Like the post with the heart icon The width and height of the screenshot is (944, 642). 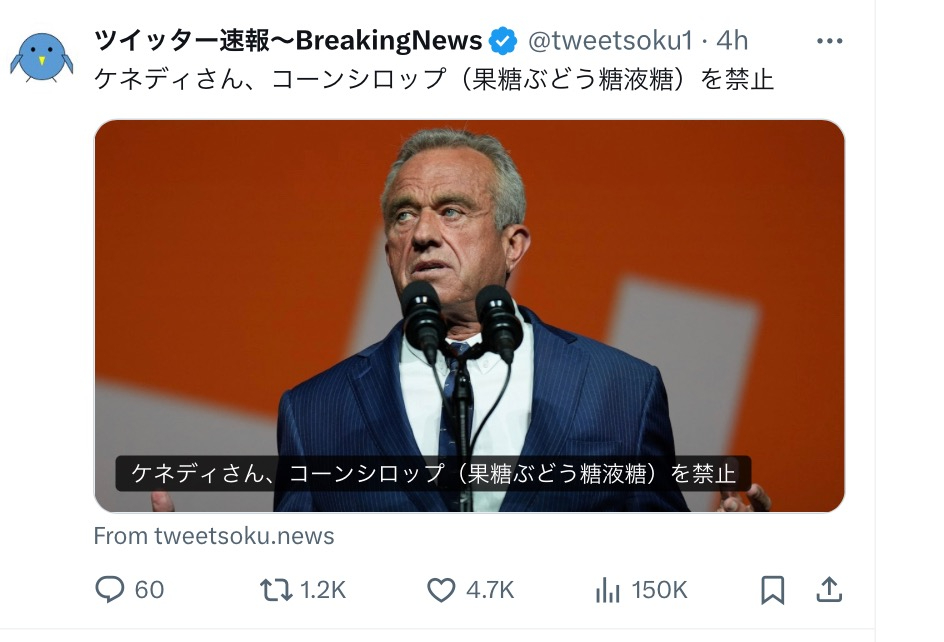pyautogui.click(x=441, y=590)
